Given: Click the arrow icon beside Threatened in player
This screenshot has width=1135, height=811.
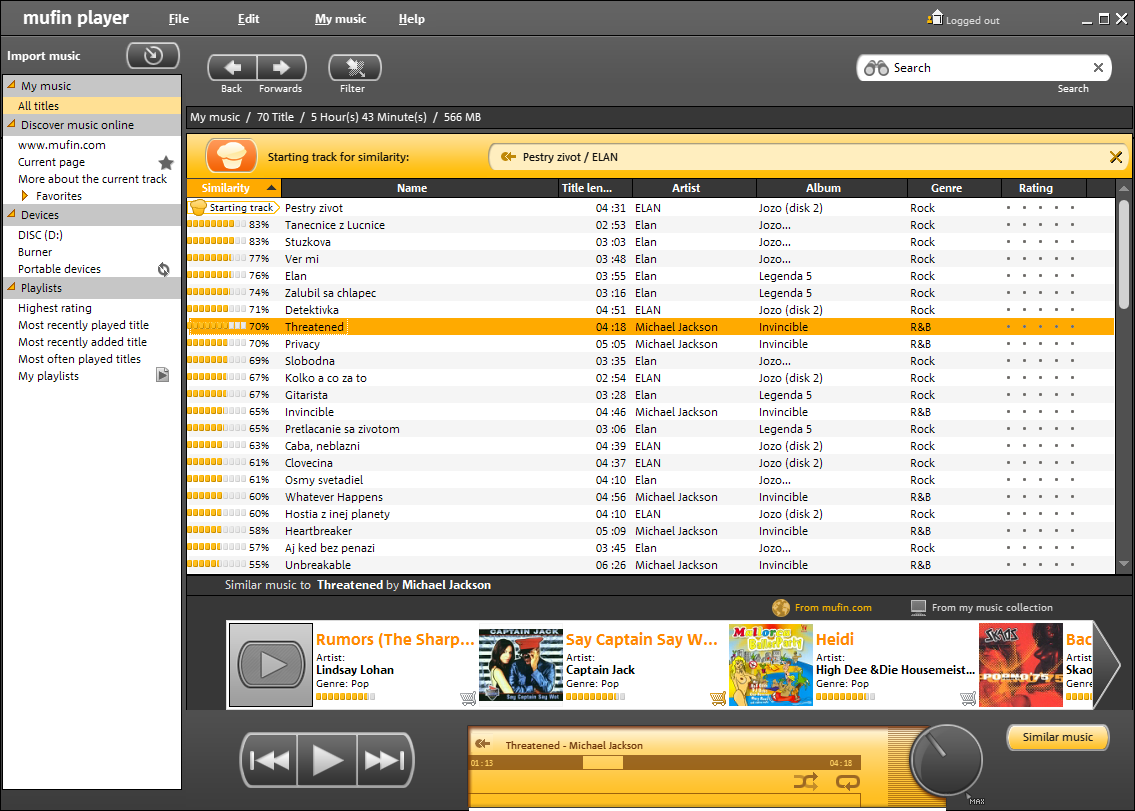Looking at the screenshot, I should [483, 744].
